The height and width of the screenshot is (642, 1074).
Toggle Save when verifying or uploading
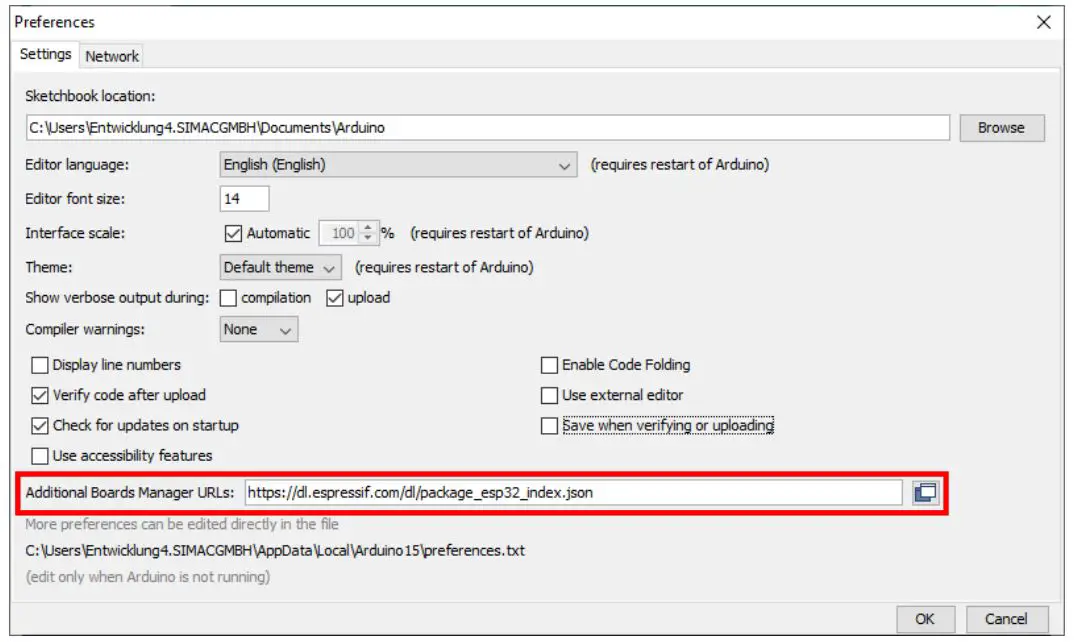(x=549, y=425)
